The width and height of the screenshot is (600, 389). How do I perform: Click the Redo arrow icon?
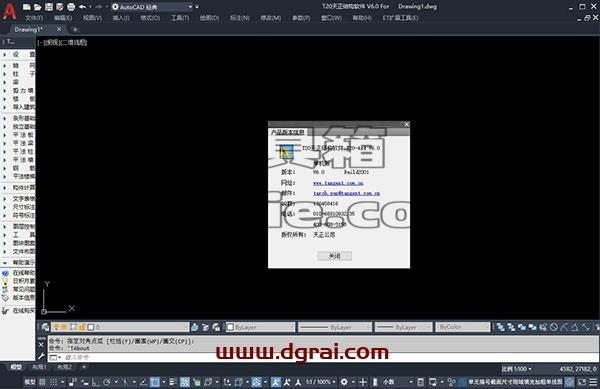click(99, 7)
